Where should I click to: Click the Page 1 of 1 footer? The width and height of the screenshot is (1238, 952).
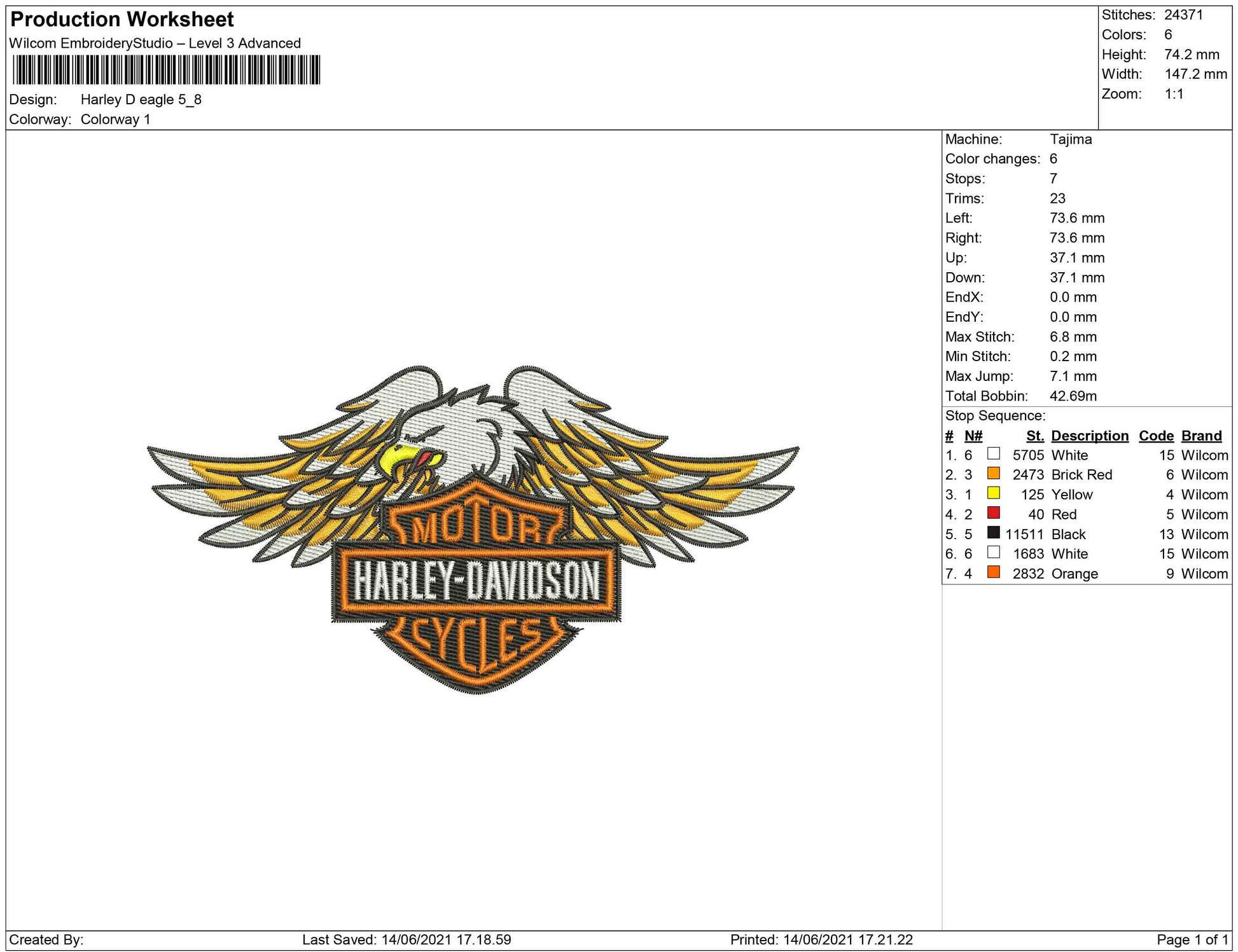tap(1192, 939)
